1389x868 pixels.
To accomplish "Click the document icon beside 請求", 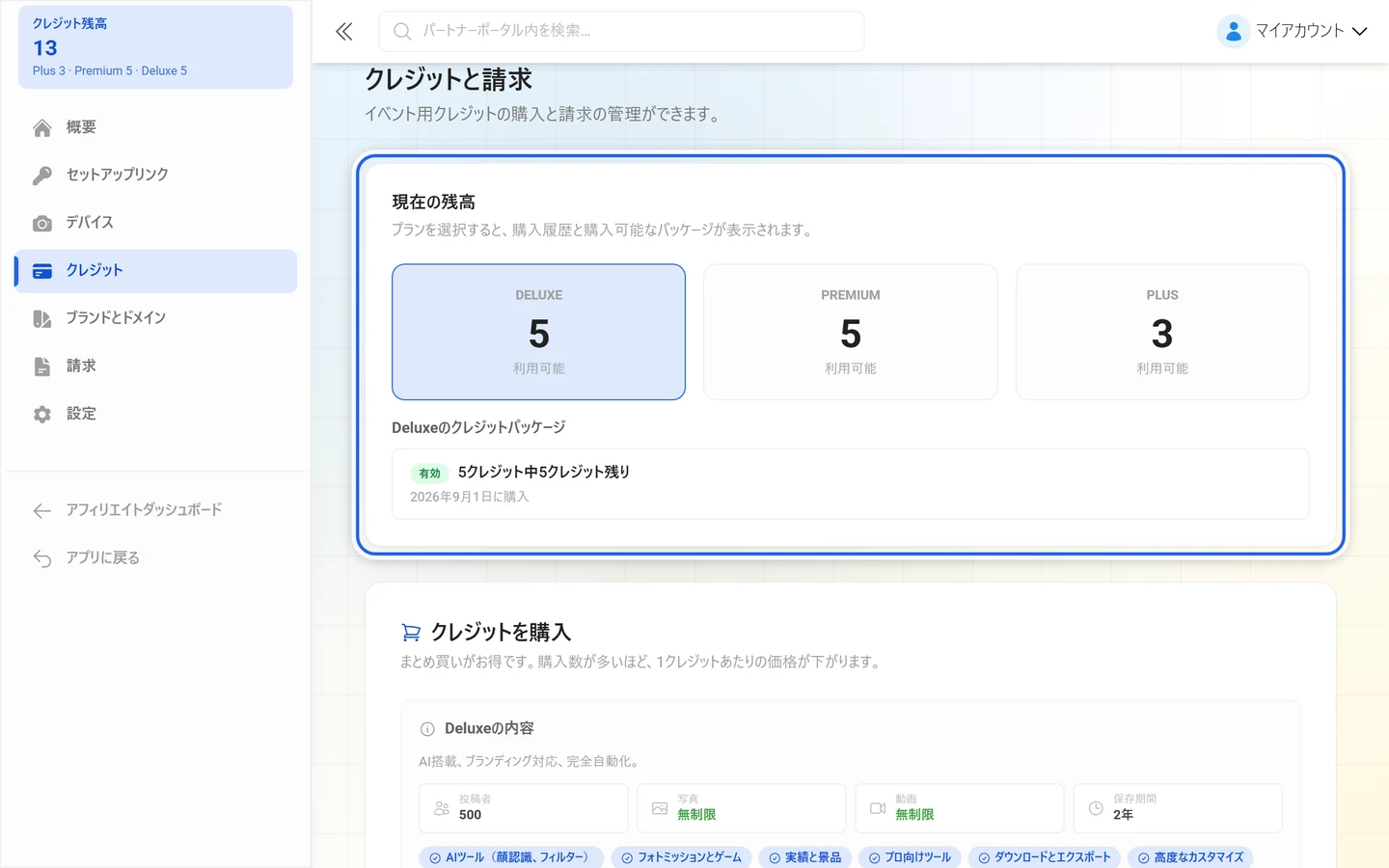I will [x=41, y=366].
